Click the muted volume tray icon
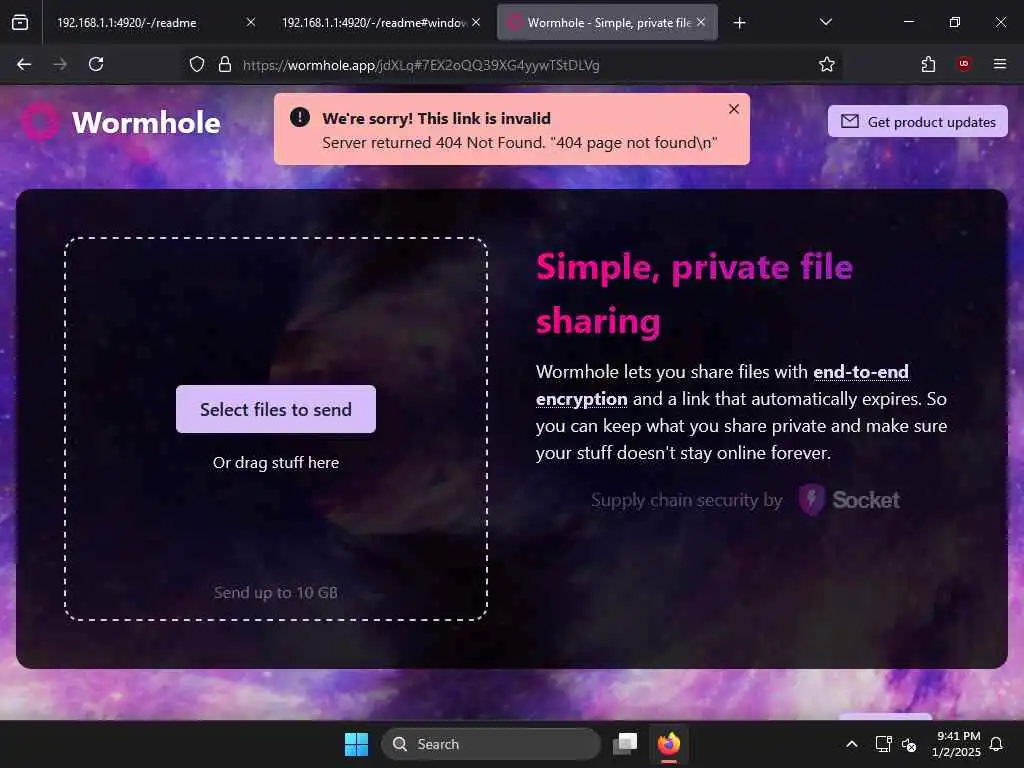This screenshot has height=768, width=1024. coord(908,744)
